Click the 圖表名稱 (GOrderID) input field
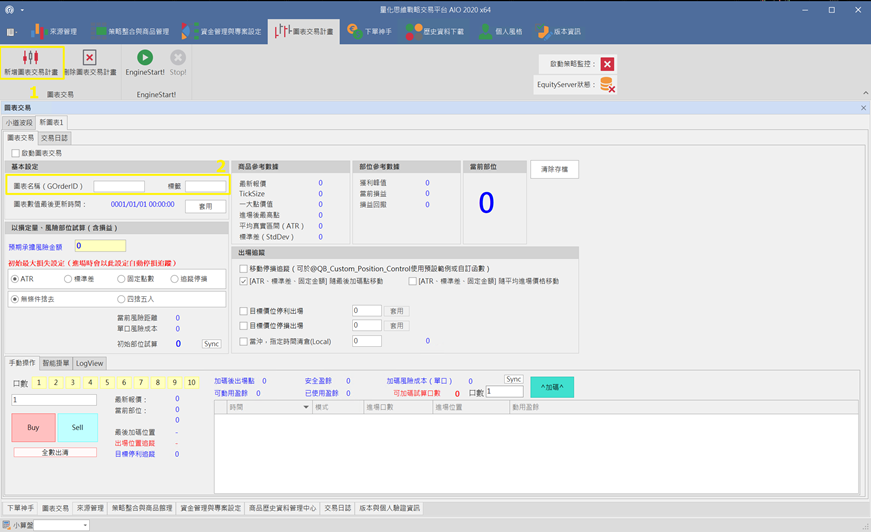 coord(119,186)
